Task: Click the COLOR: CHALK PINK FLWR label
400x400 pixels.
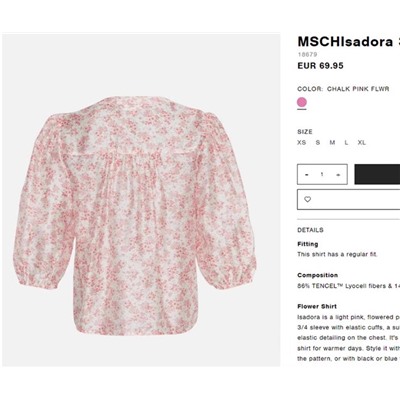Action: [x=343, y=89]
